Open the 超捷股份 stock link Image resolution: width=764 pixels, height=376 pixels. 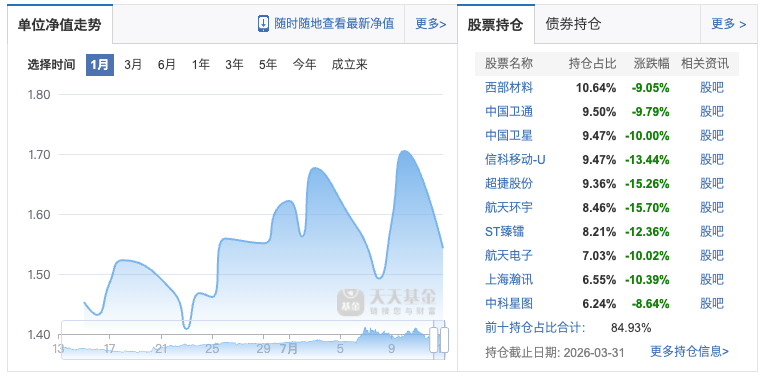coord(509,184)
